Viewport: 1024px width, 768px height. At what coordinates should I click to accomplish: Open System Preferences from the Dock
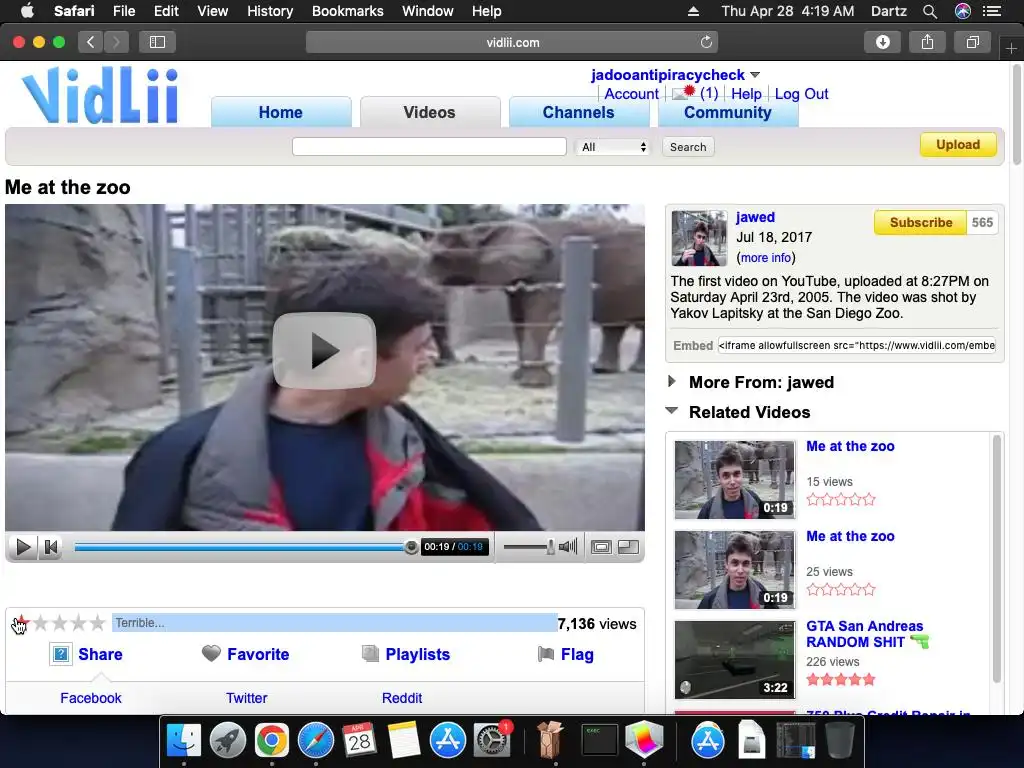pyautogui.click(x=491, y=740)
